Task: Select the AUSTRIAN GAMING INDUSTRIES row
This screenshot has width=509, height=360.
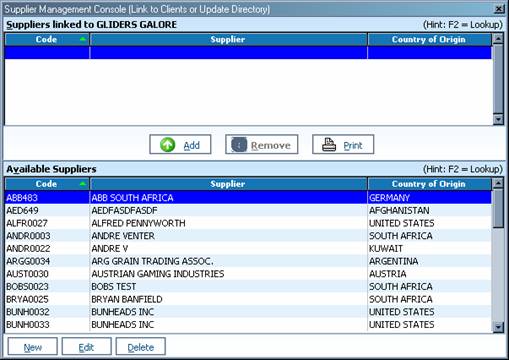Action: pyautogui.click(x=248, y=274)
